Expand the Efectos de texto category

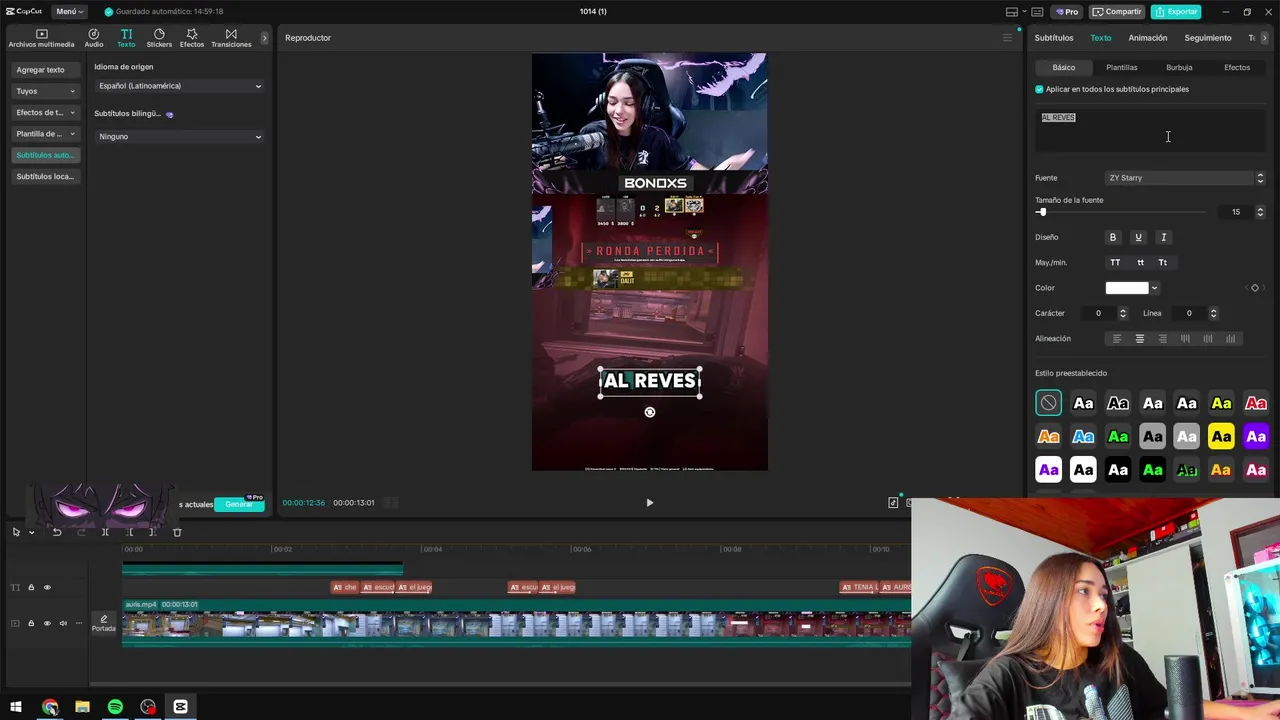point(45,113)
